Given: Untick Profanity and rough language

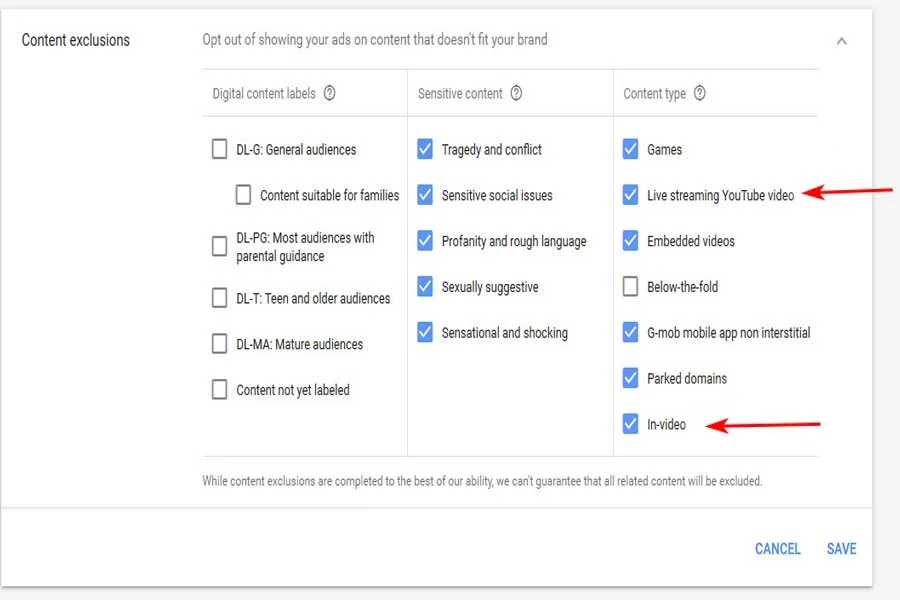Looking at the screenshot, I should (425, 241).
